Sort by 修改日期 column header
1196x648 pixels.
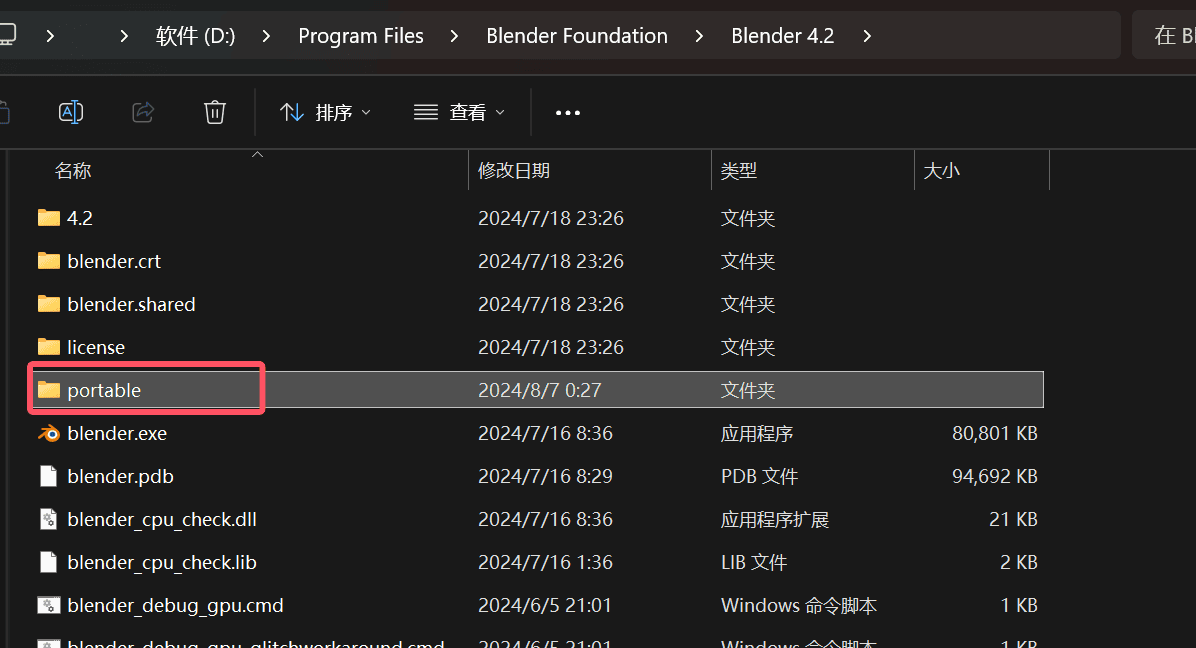(x=514, y=171)
